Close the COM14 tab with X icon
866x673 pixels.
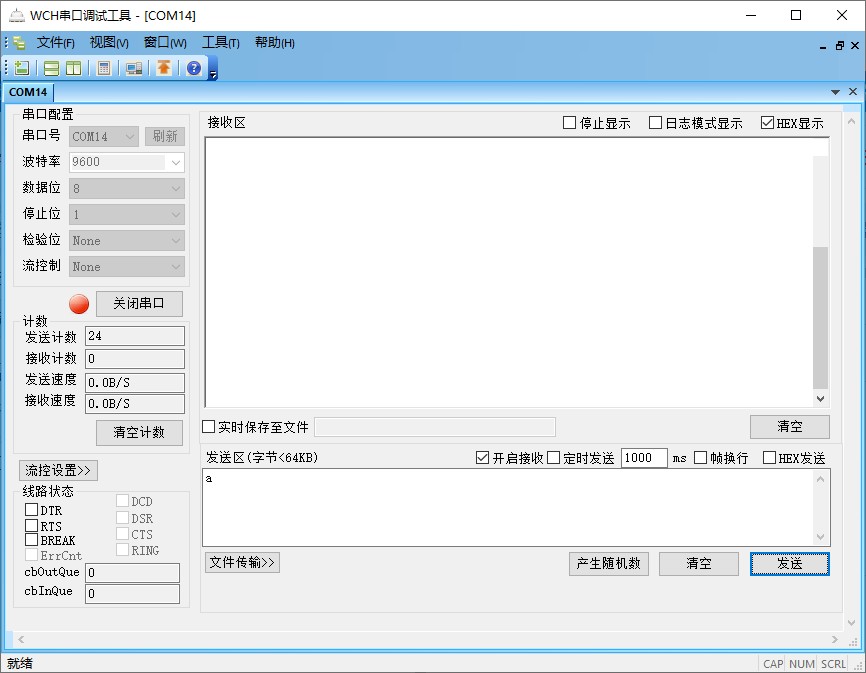853,92
